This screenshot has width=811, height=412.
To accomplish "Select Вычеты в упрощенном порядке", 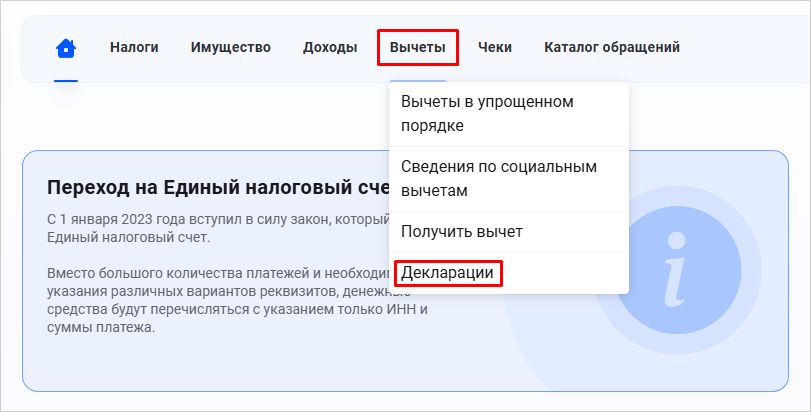I will [x=509, y=114].
